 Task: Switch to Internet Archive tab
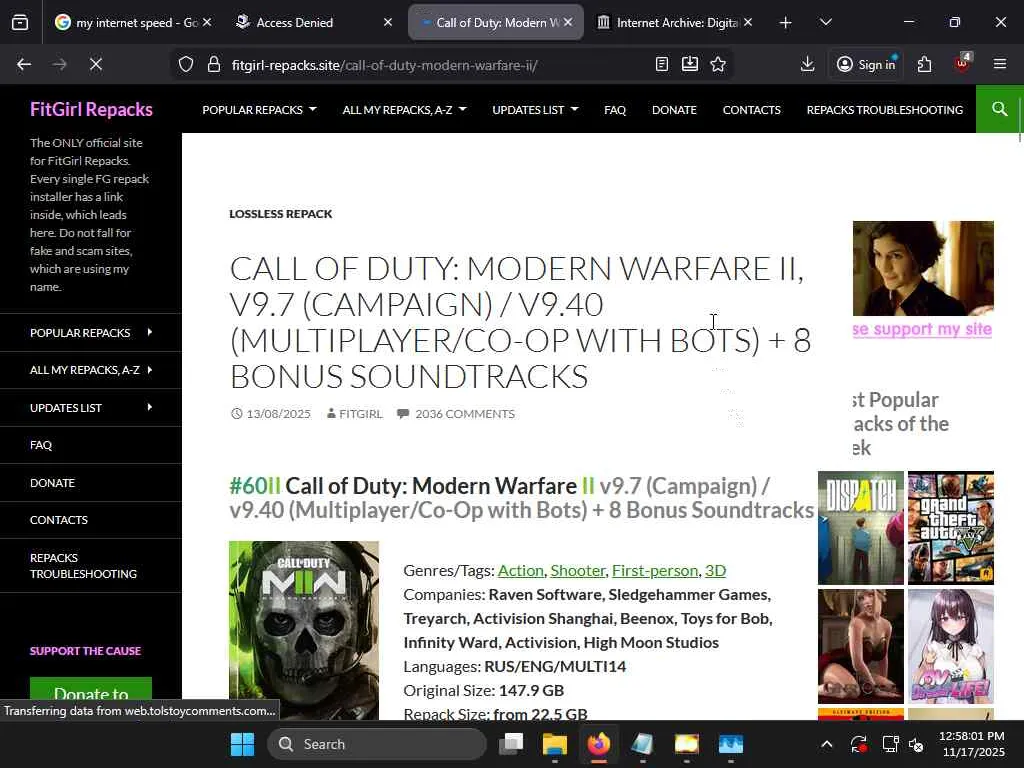pos(675,23)
